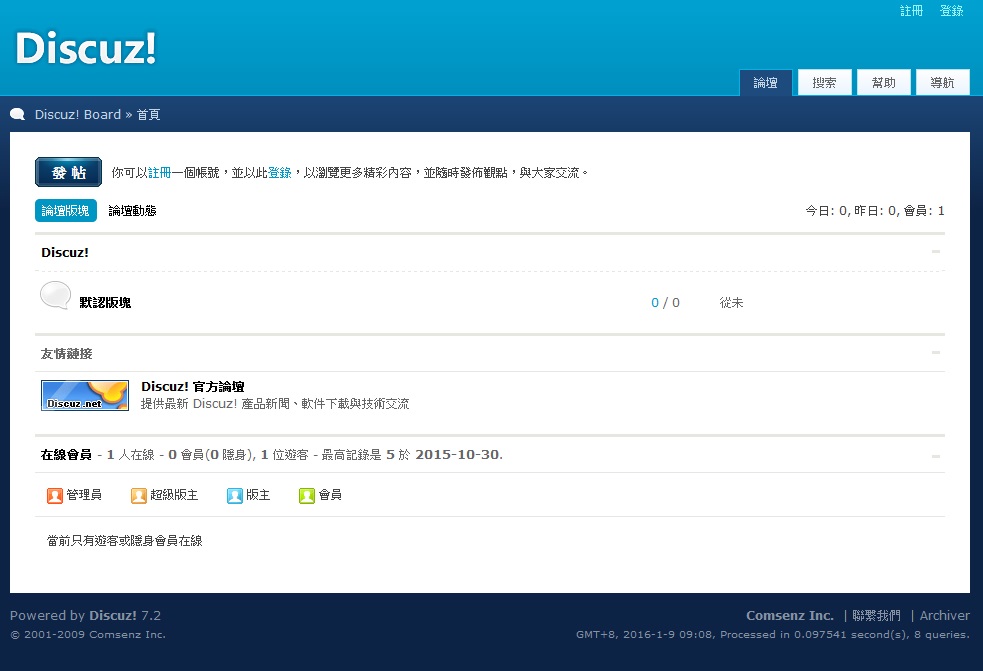This screenshot has height=671, width=983.
Task: Open the Discuz! Board breadcrumb link
Action: pos(78,114)
